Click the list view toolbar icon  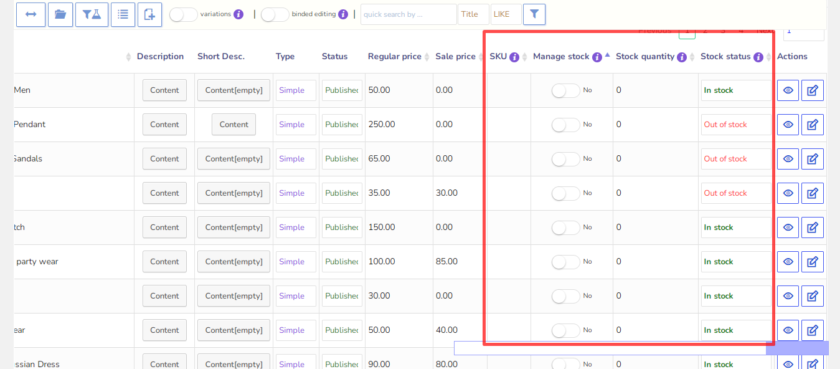(123, 14)
